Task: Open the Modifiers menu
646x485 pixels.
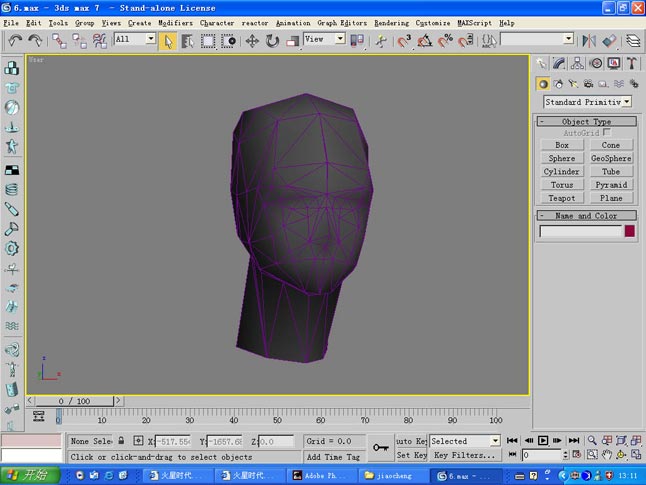Action: [x=176, y=23]
